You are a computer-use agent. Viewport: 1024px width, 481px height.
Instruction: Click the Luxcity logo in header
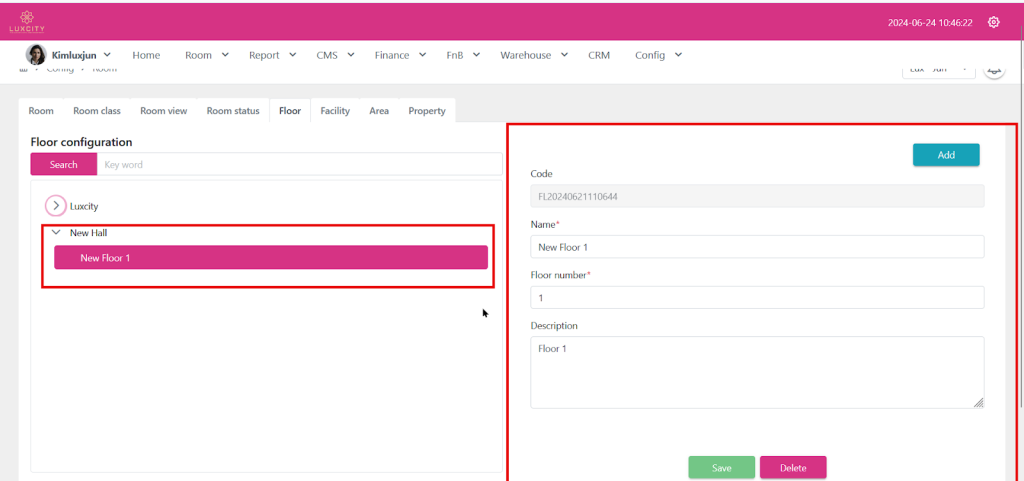point(27,21)
